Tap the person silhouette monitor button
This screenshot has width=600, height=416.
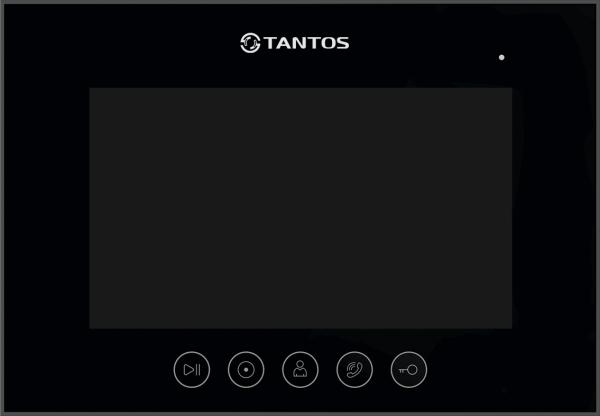pos(300,370)
